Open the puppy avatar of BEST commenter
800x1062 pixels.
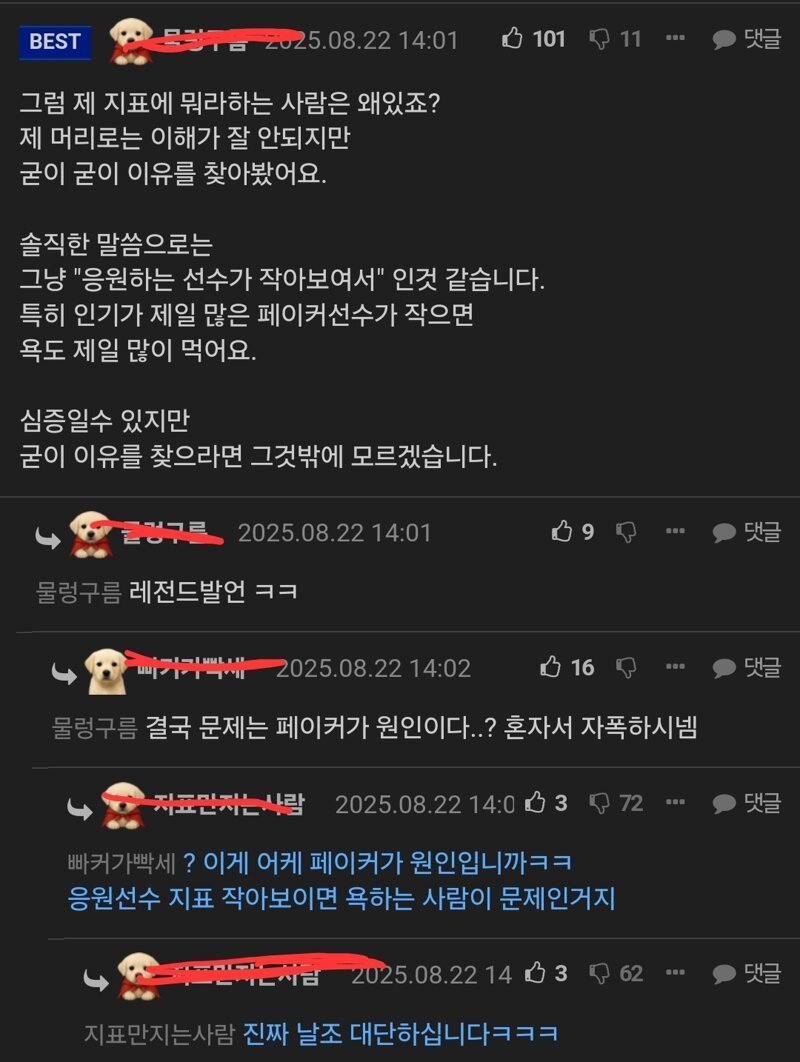click(x=131, y=42)
